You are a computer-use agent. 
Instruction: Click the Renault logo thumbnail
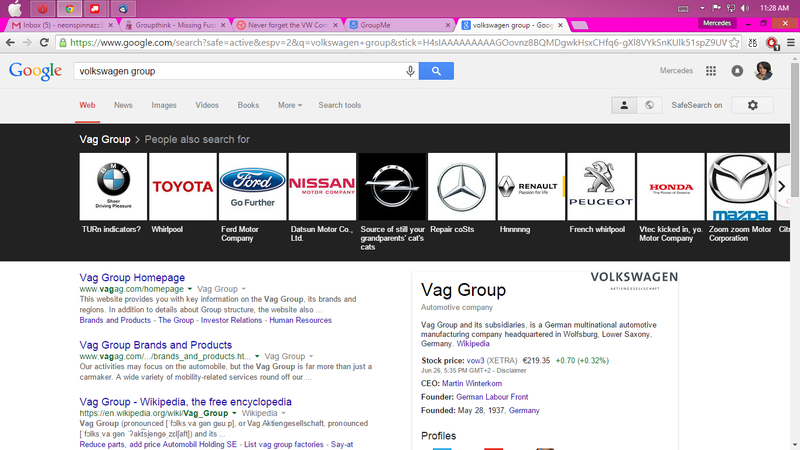pyautogui.click(x=531, y=186)
